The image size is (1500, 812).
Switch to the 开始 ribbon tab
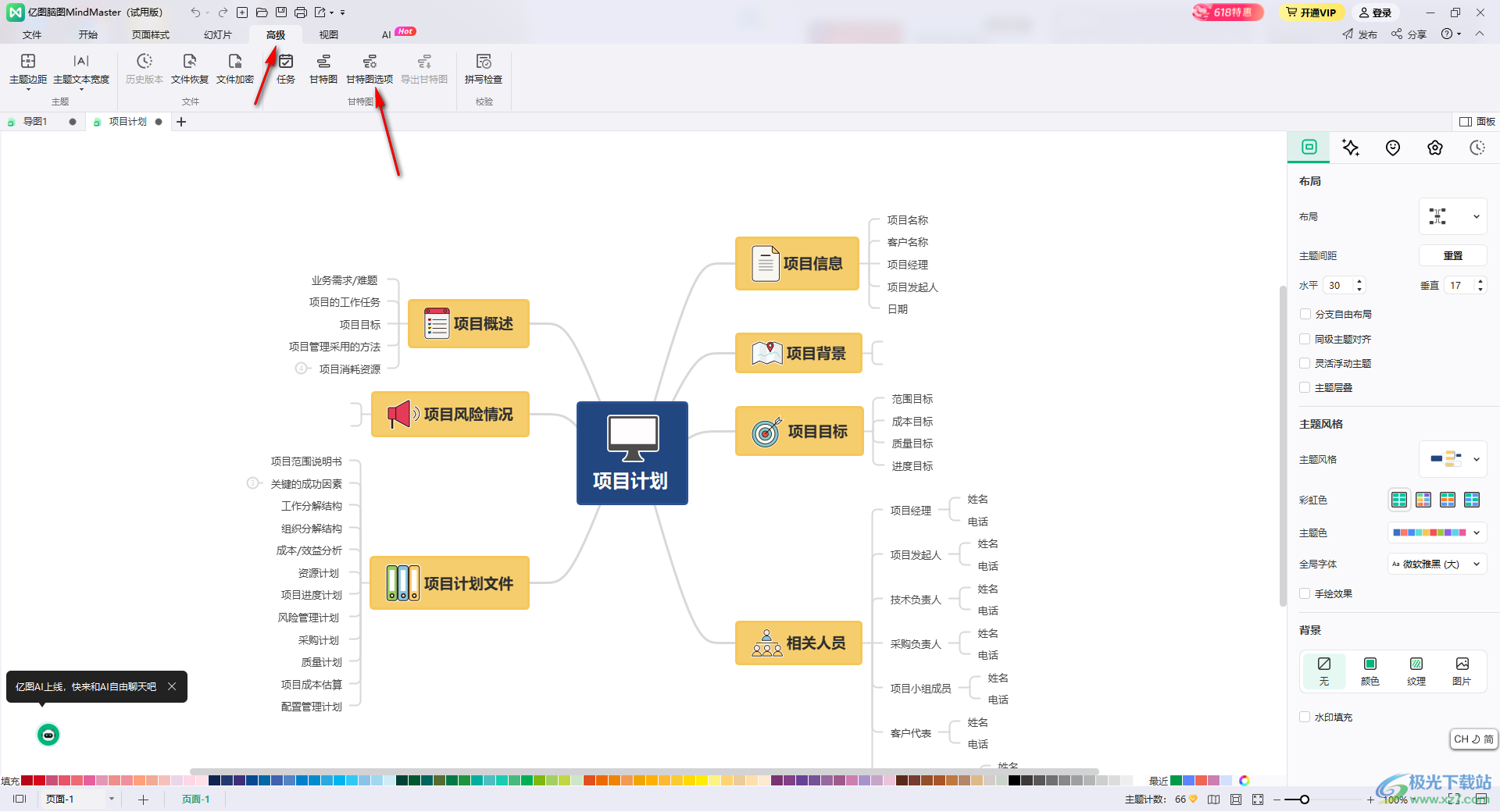click(88, 34)
